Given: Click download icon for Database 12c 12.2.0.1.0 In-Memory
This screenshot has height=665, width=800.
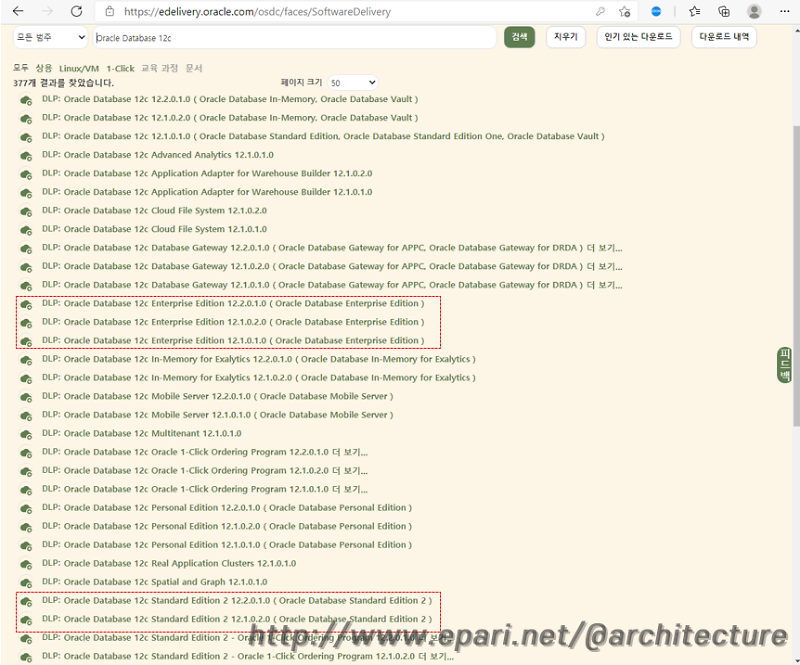Looking at the screenshot, I should coord(26,100).
